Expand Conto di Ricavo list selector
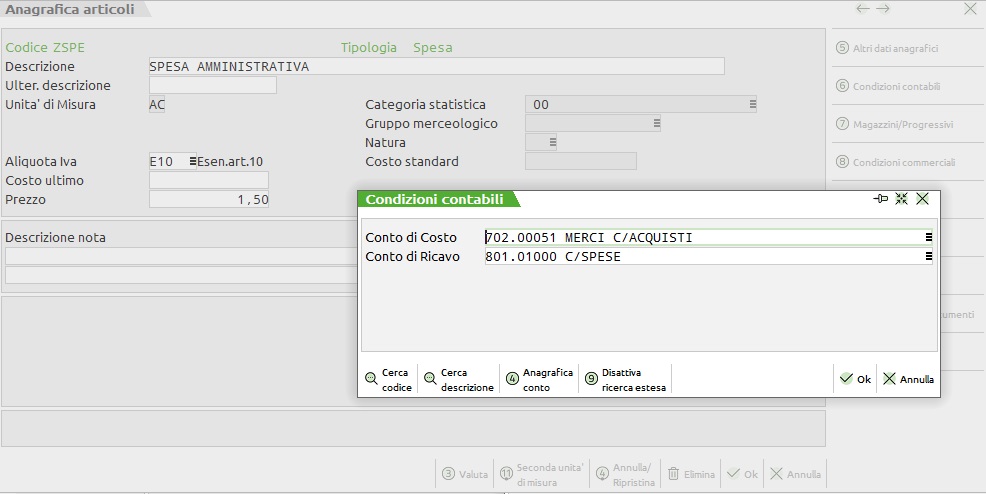 tap(929, 257)
